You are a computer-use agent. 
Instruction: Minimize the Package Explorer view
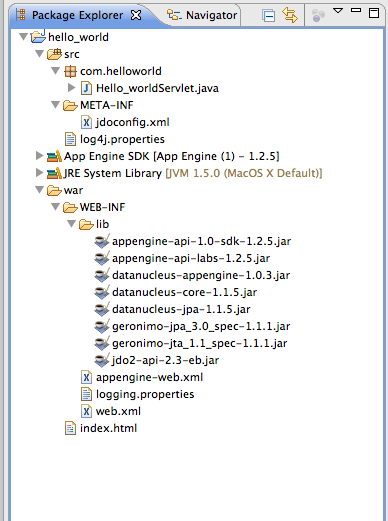coord(356,10)
